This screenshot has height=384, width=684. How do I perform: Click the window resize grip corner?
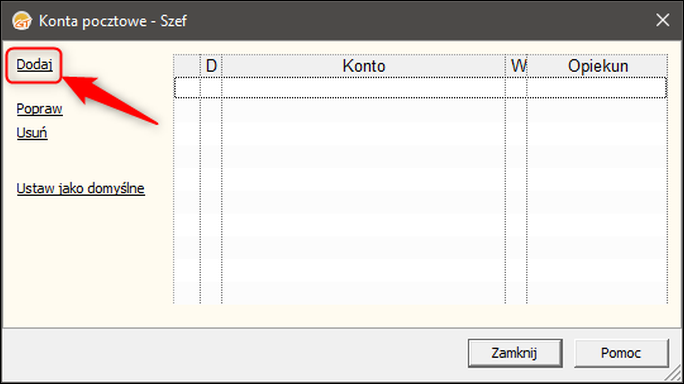click(x=674, y=374)
